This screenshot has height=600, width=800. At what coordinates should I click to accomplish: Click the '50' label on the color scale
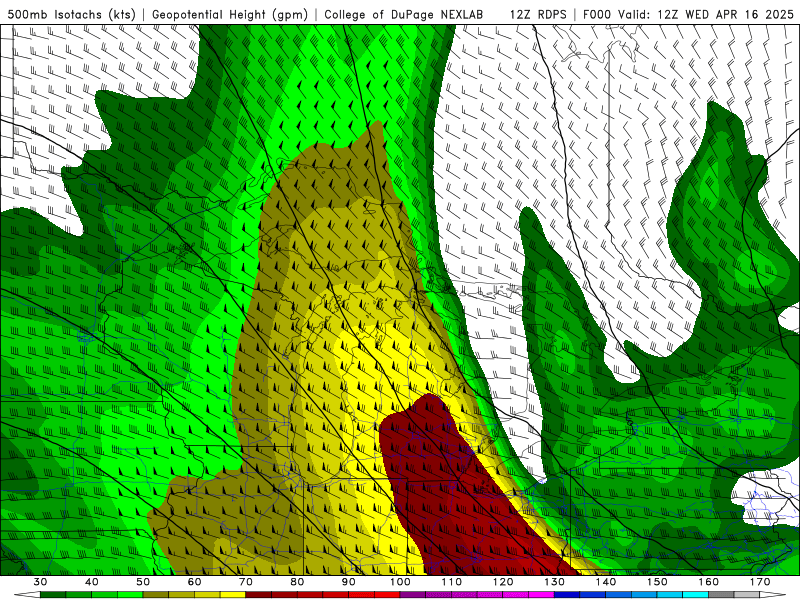(143, 582)
